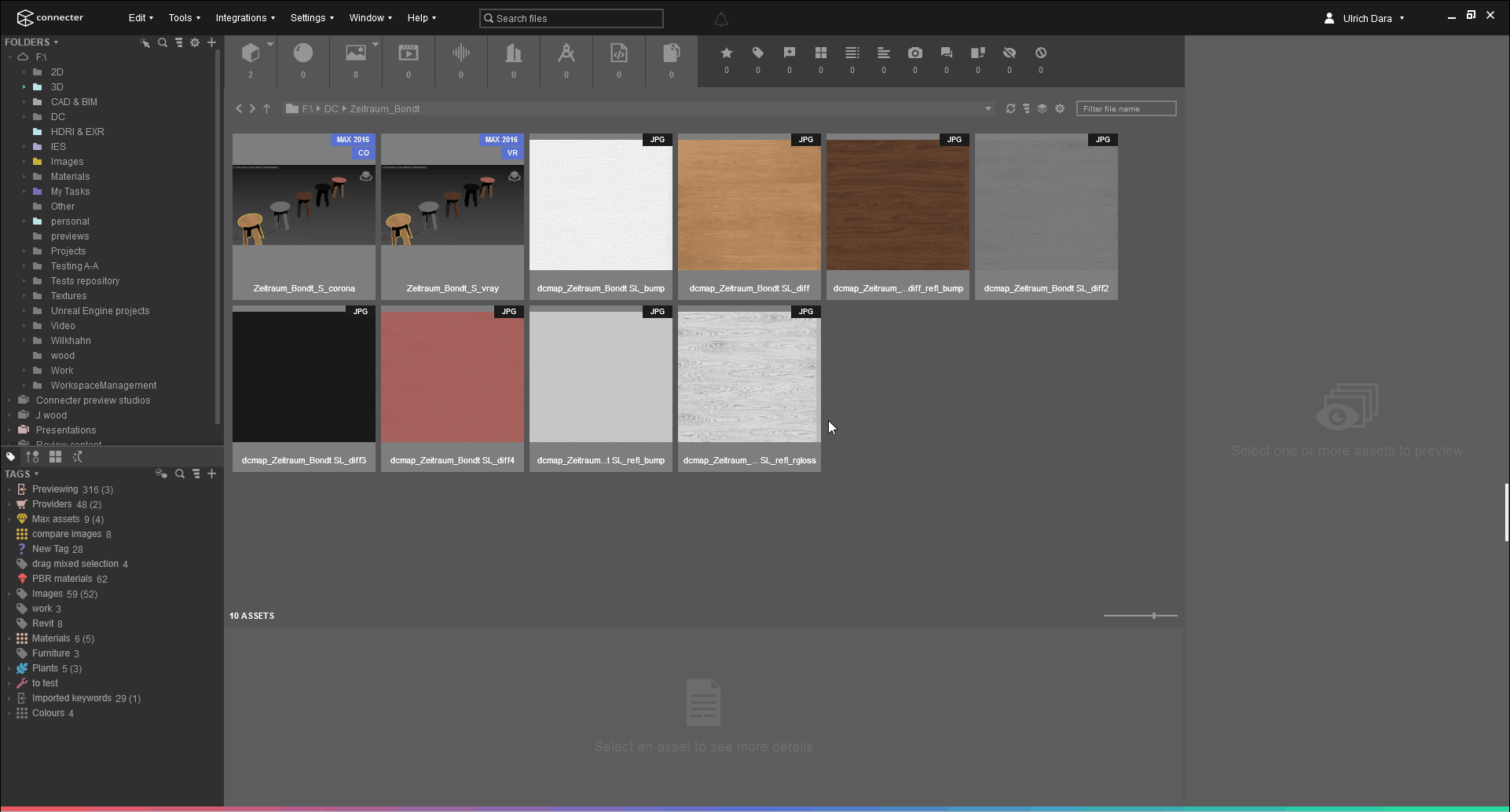Toggle the tag filter in top bar
The width and height of the screenshot is (1510, 812).
[758, 53]
